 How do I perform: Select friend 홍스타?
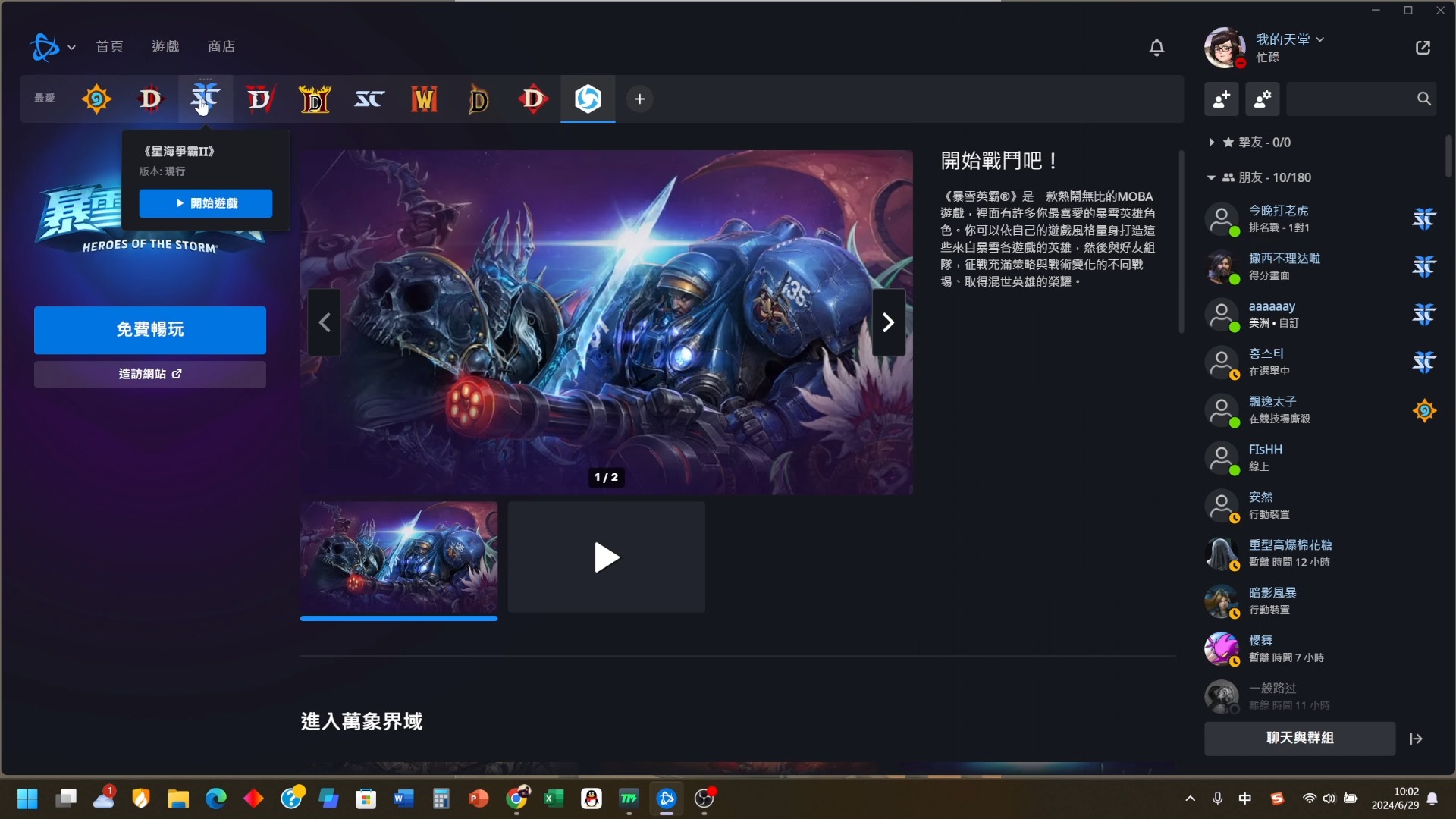[x=1321, y=362]
